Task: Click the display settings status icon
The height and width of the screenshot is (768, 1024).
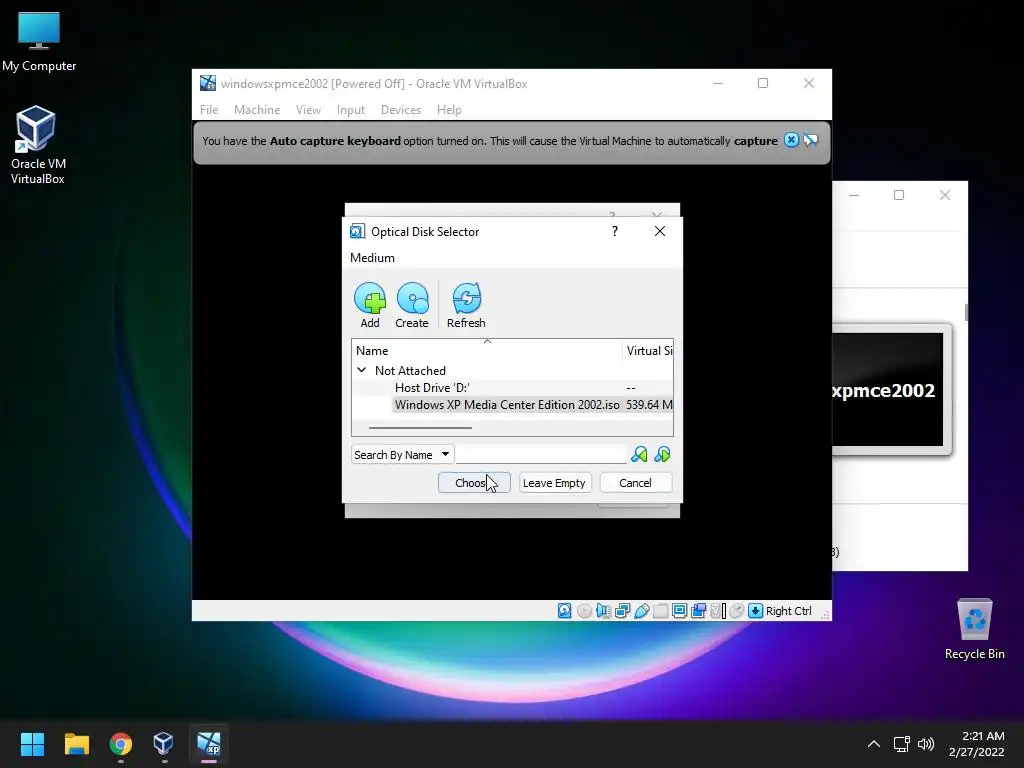Action: coord(679,611)
